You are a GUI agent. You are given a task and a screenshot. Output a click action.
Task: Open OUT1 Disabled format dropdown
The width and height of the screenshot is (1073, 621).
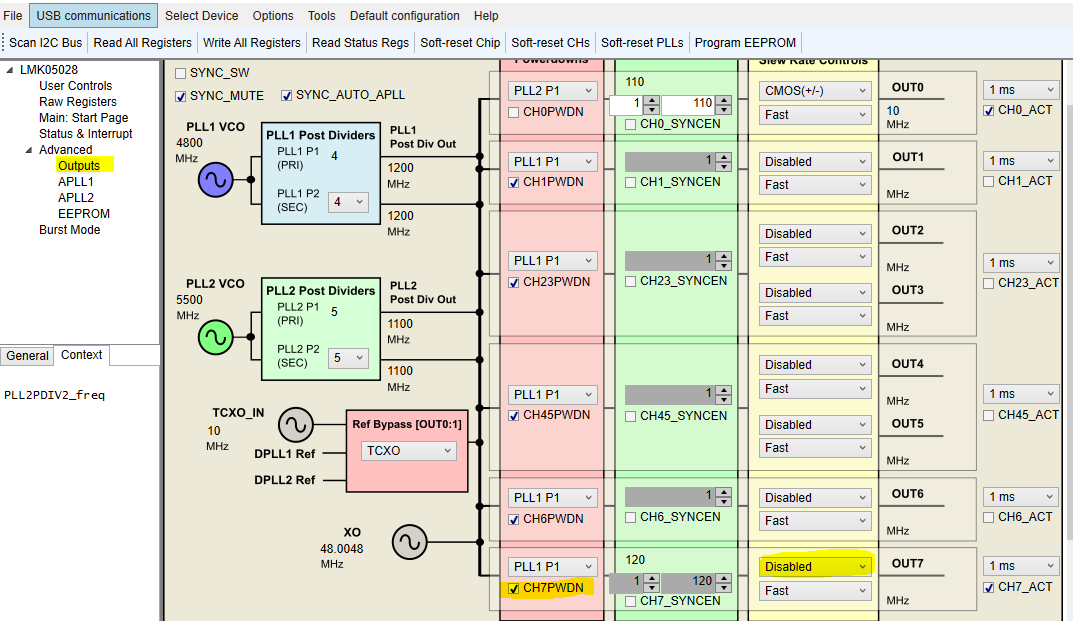tap(816, 162)
